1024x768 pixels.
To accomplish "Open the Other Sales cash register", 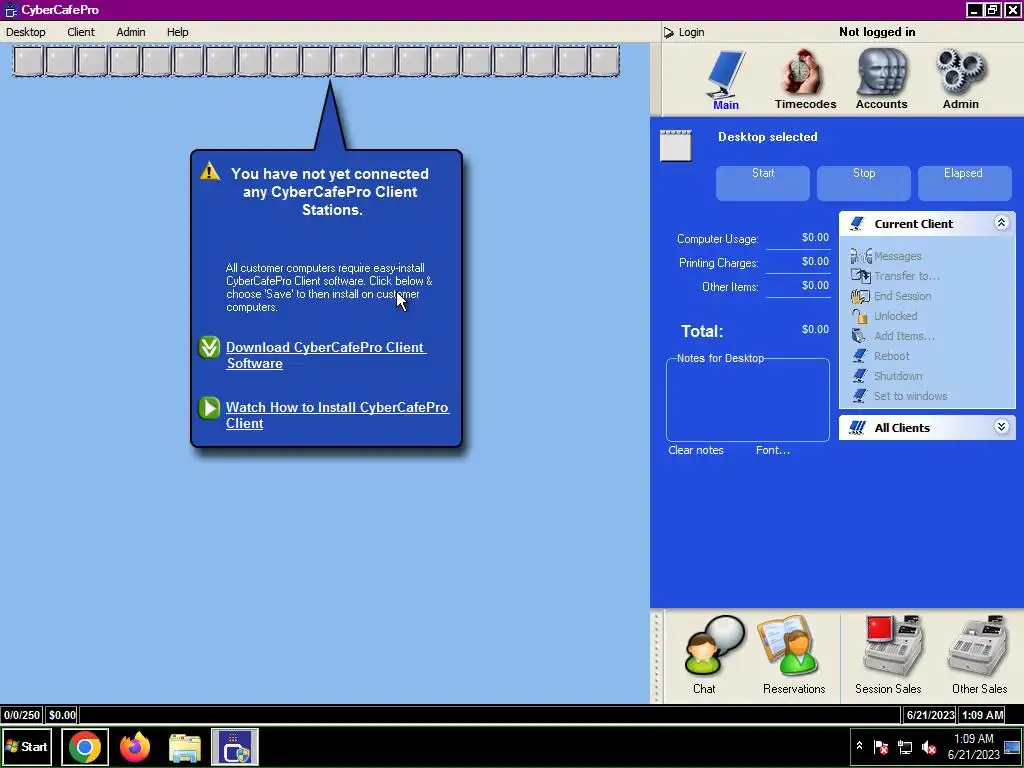I will point(978,646).
